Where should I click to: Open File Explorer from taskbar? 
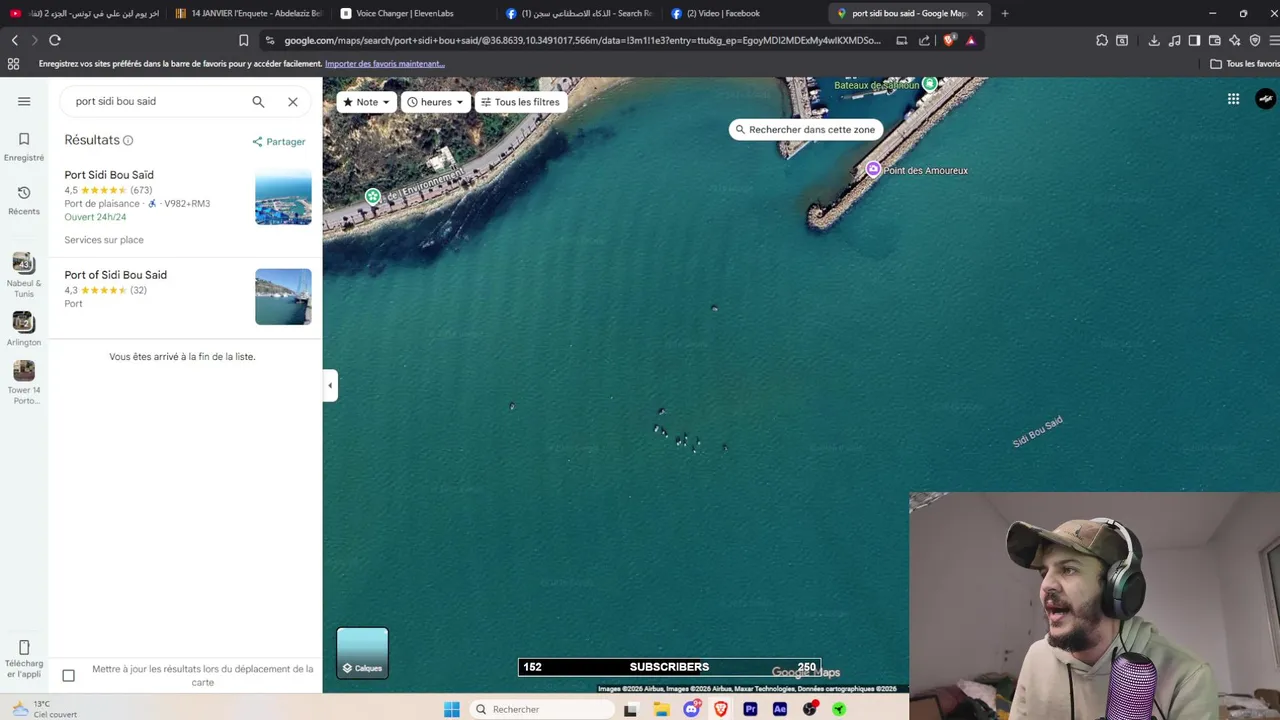click(x=661, y=709)
